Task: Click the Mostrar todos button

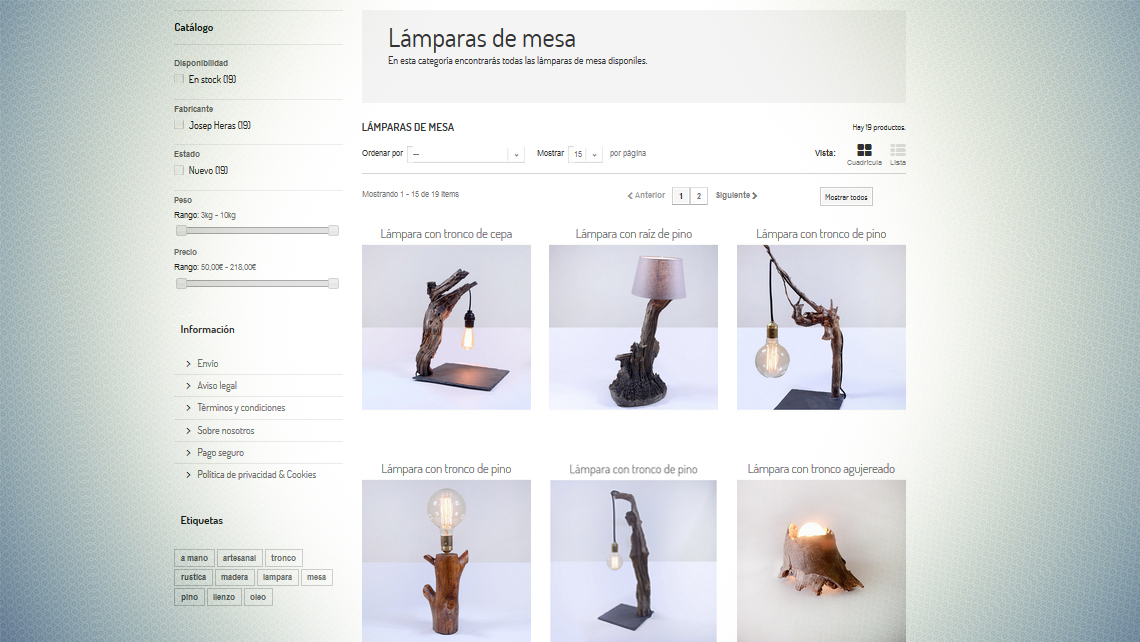Action: [x=845, y=195]
